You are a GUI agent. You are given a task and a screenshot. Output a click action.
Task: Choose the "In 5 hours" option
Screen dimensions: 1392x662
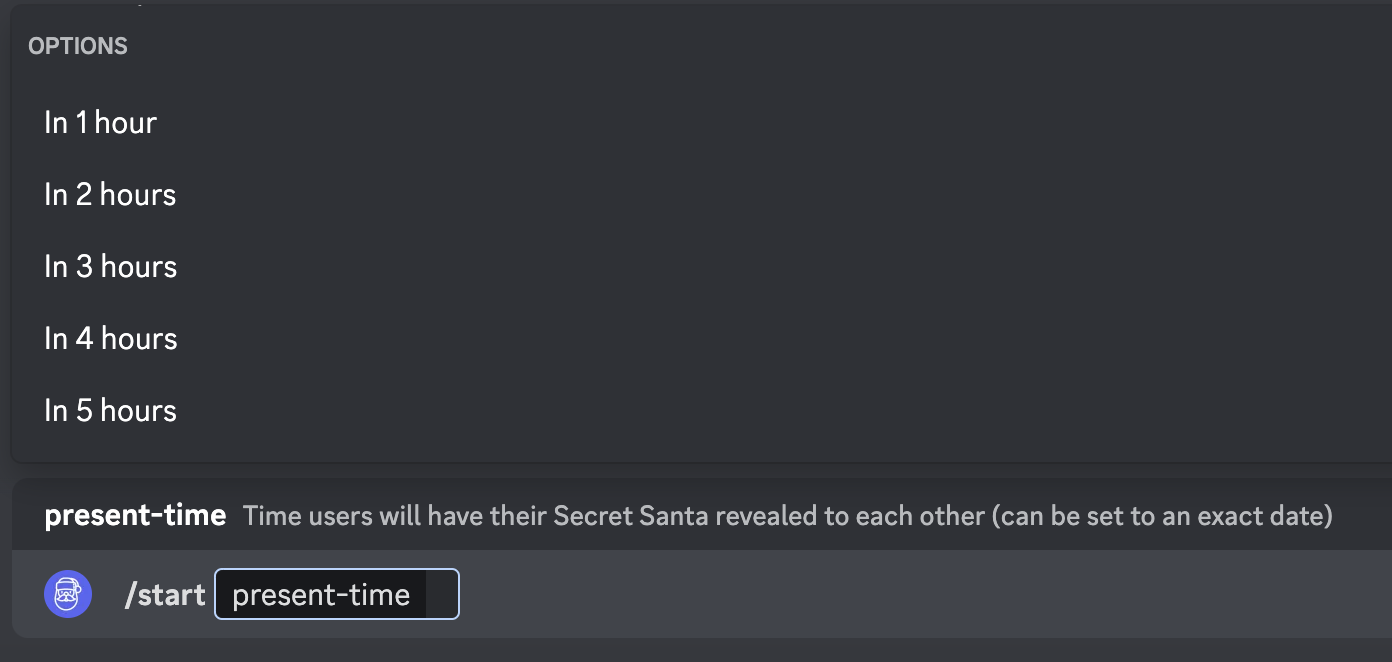[110, 410]
